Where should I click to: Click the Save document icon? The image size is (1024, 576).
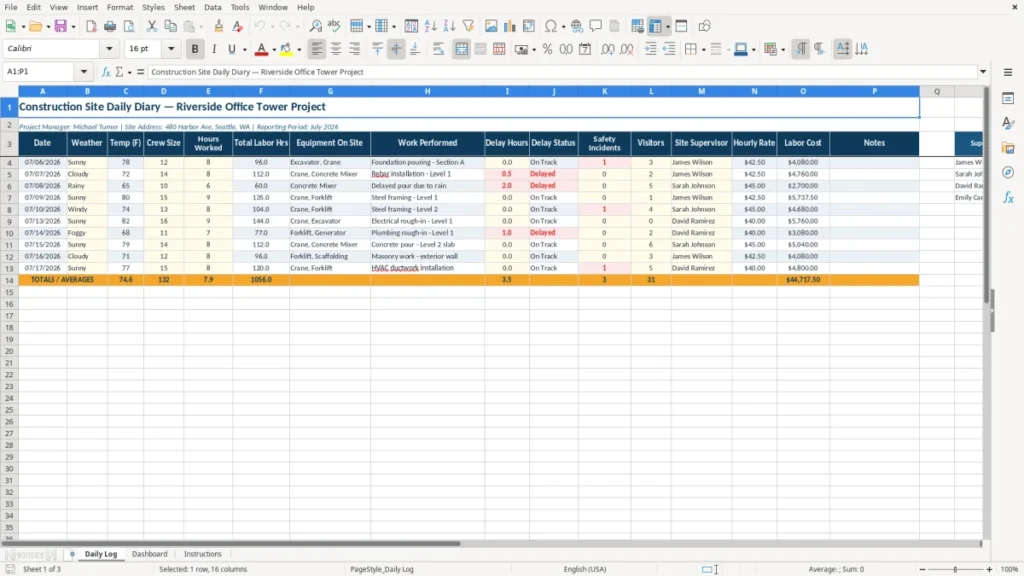pos(61,26)
